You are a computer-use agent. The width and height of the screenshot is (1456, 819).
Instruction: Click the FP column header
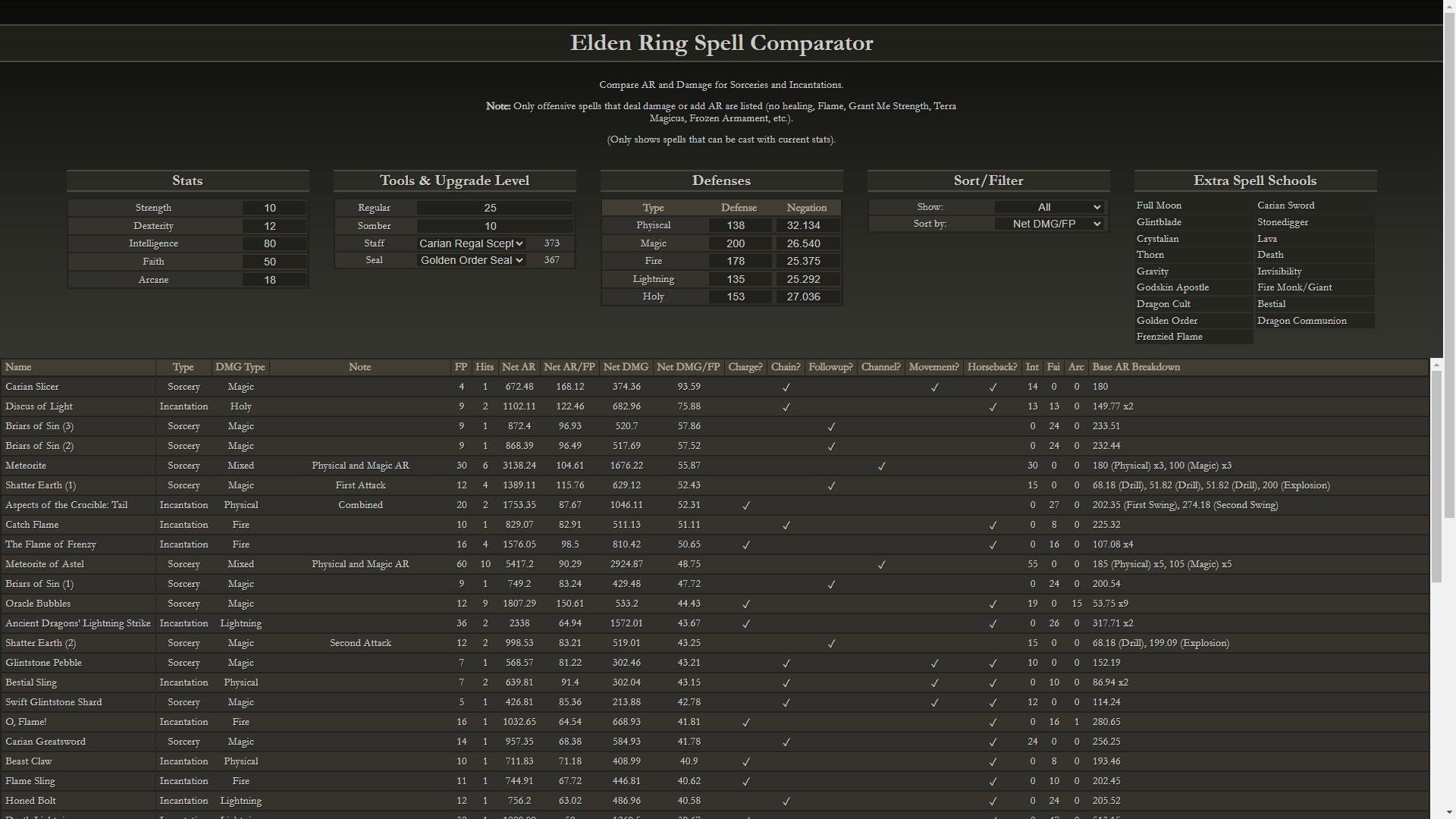click(460, 367)
